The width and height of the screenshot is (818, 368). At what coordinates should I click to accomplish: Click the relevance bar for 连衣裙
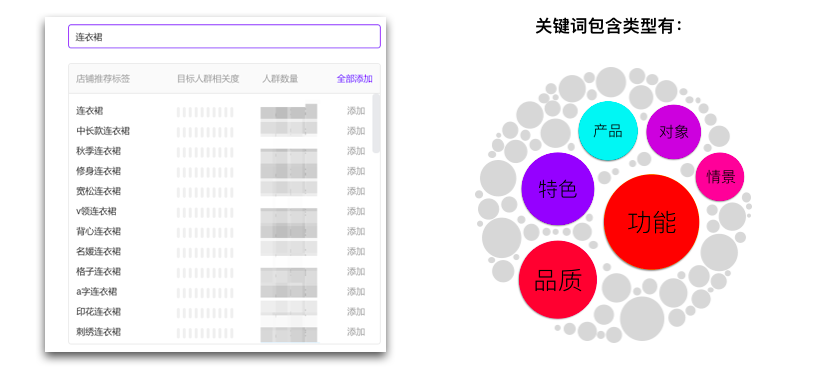click(x=205, y=112)
